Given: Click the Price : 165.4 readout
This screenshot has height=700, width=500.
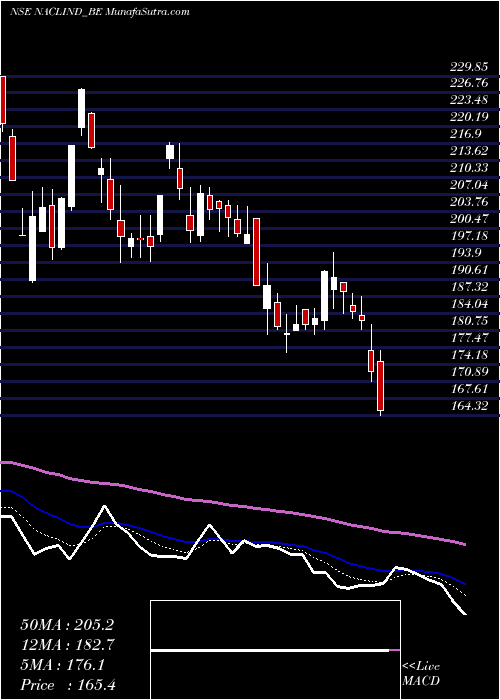Looking at the screenshot, I should point(67,685).
